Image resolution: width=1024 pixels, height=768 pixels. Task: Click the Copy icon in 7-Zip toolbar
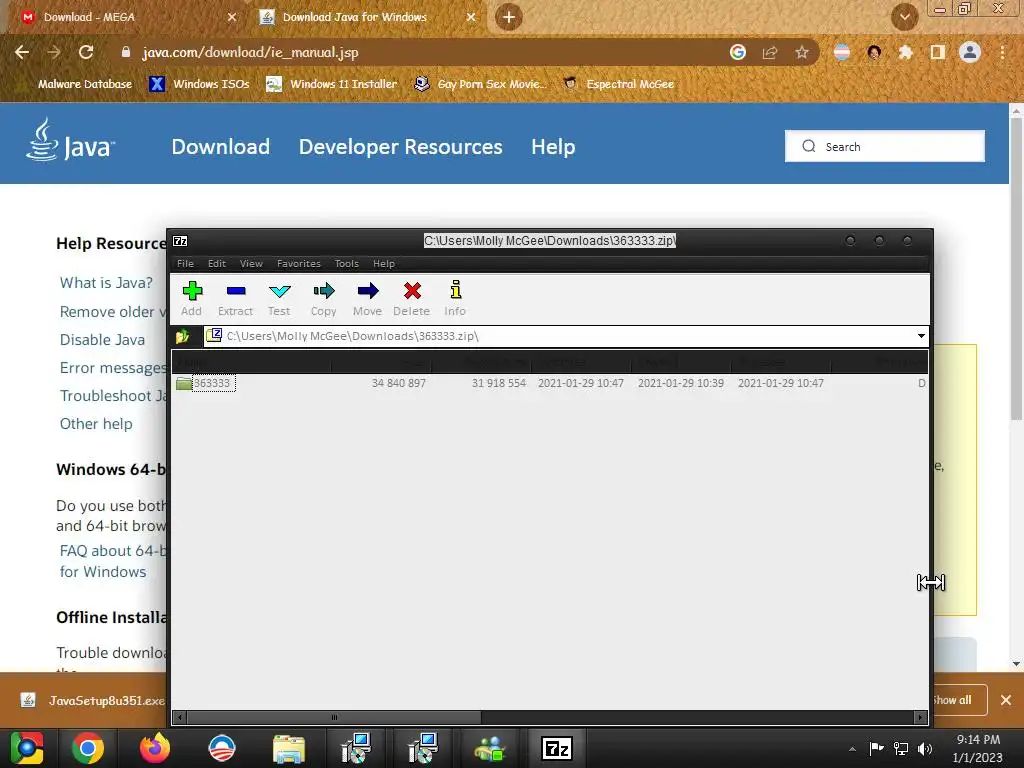(x=323, y=298)
